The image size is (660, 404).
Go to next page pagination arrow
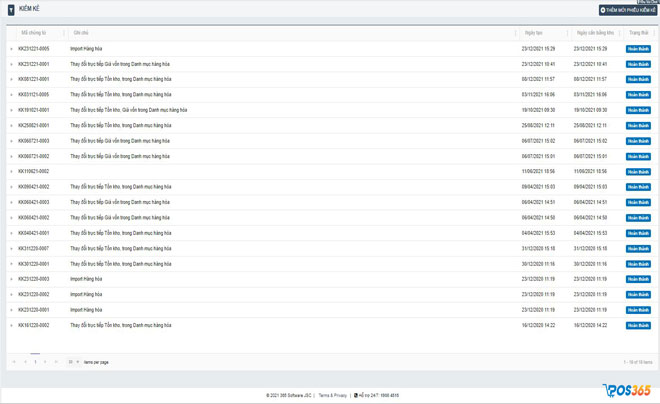click(45, 362)
